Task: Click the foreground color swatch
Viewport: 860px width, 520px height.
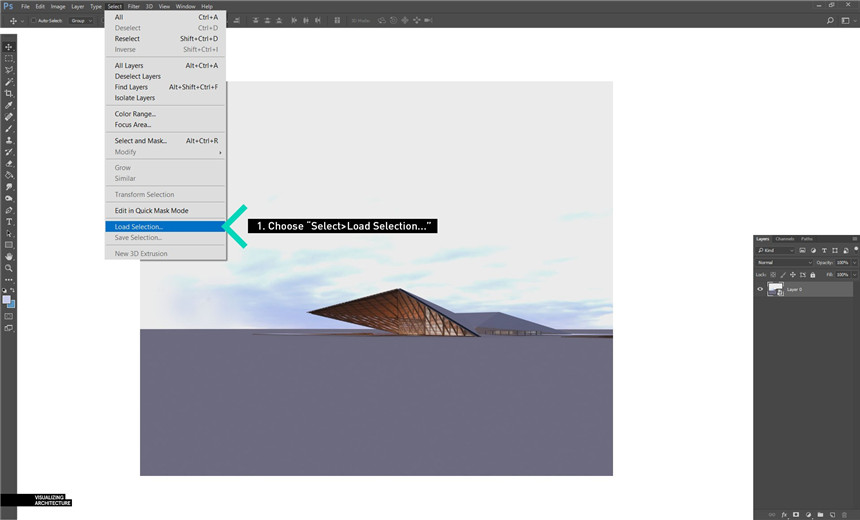Action: [7, 299]
